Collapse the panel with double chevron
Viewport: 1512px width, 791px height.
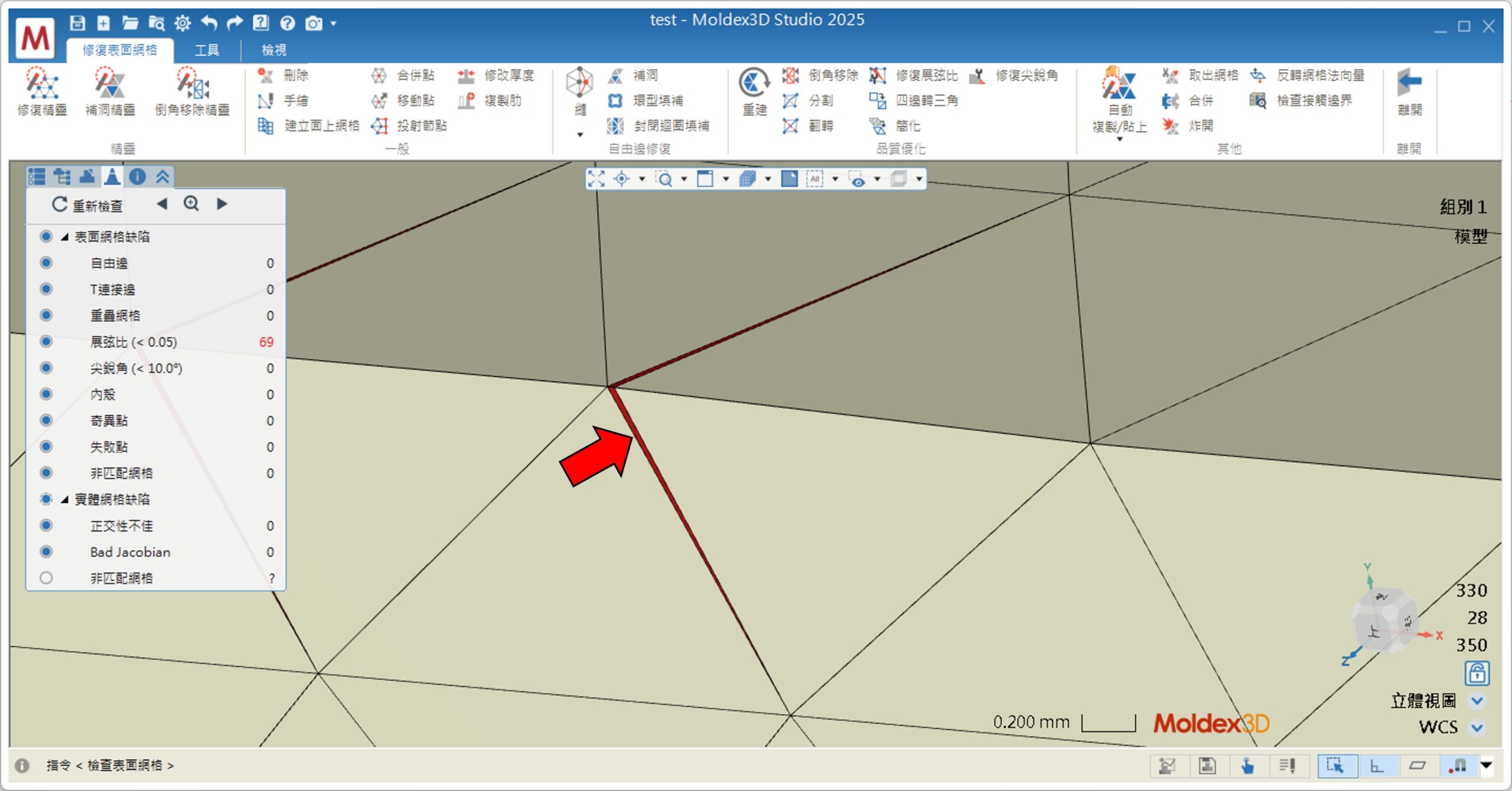[x=162, y=176]
